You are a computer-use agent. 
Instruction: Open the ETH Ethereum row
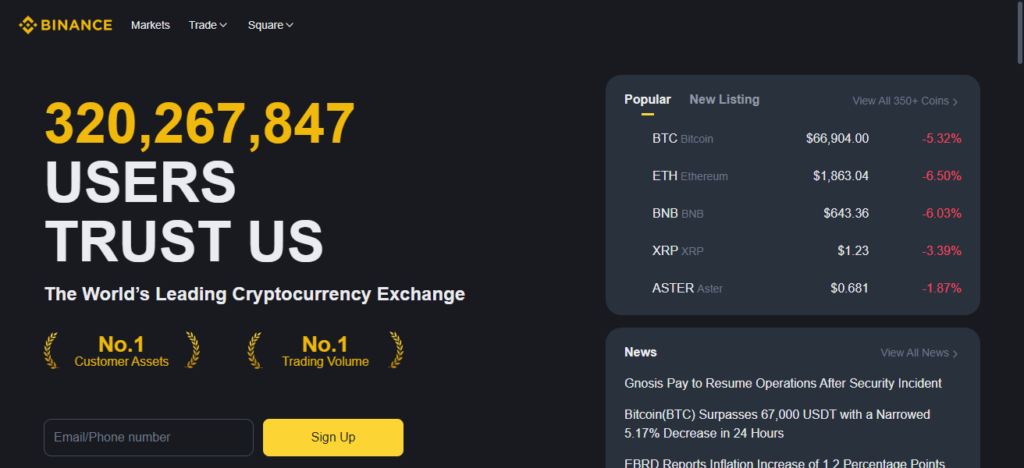[x=793, y=176]
